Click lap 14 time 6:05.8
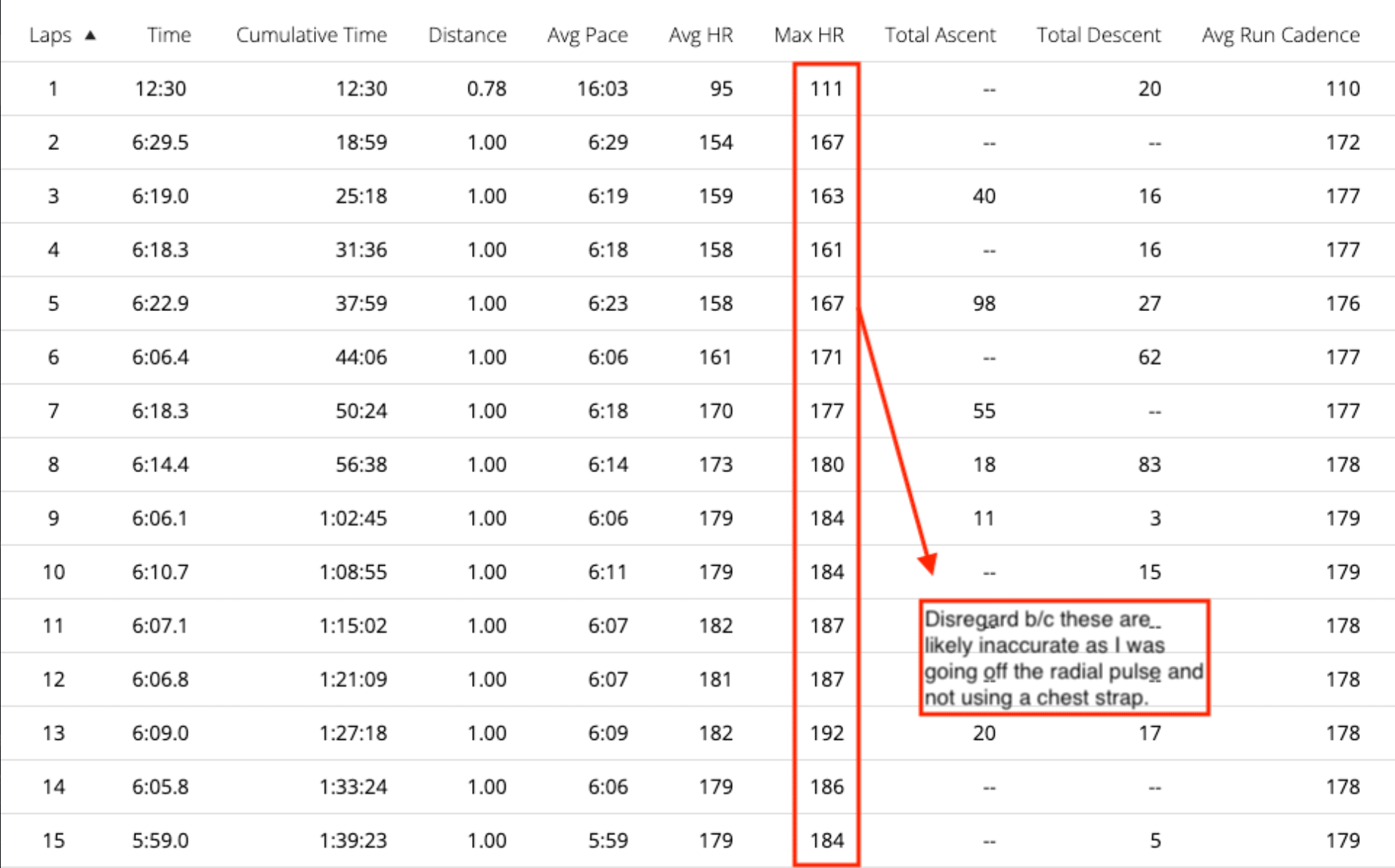 coord(160,787)
